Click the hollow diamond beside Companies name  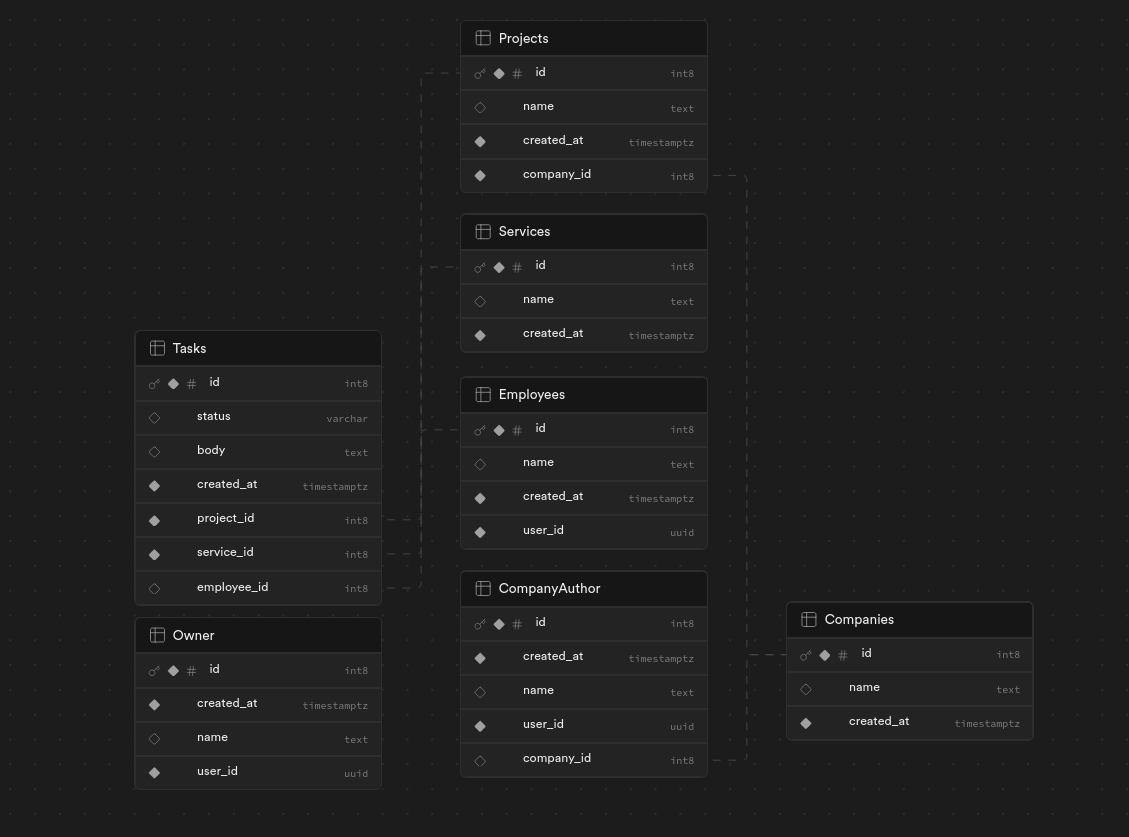[x=806, y=689]
